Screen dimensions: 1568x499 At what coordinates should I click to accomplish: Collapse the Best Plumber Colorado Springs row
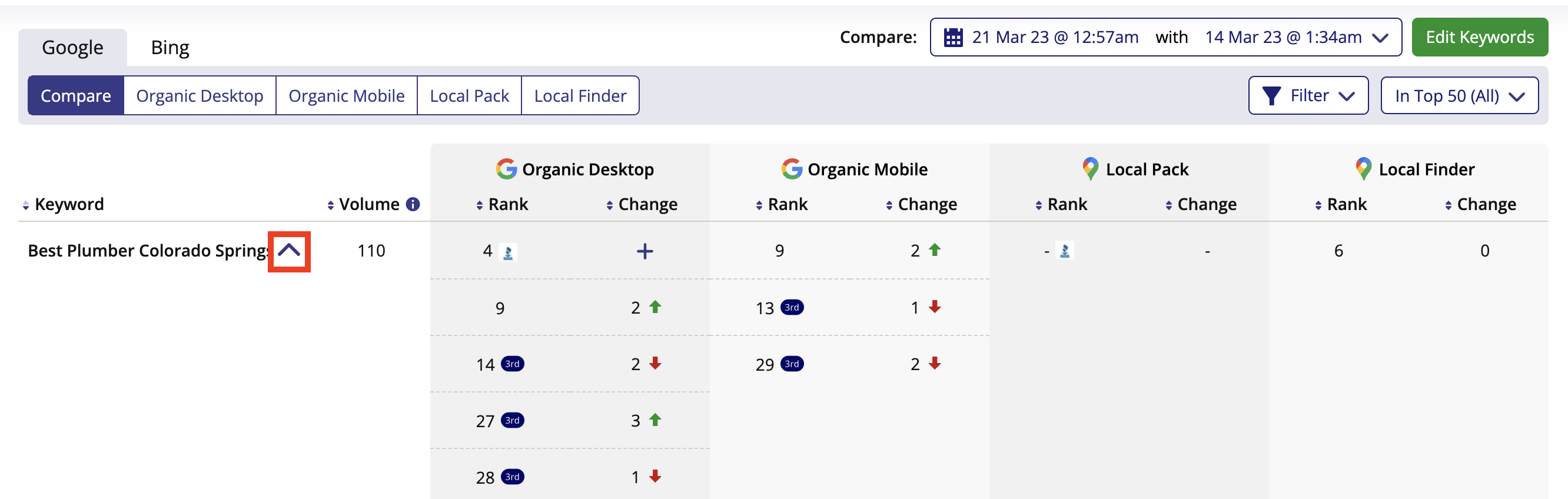289,251
